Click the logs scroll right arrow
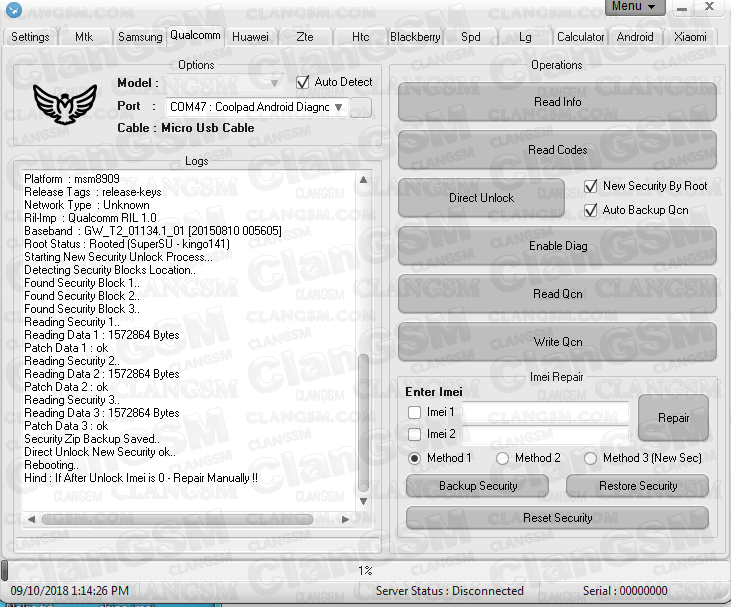The image size is (731, 607). click(x=345, y=519)
